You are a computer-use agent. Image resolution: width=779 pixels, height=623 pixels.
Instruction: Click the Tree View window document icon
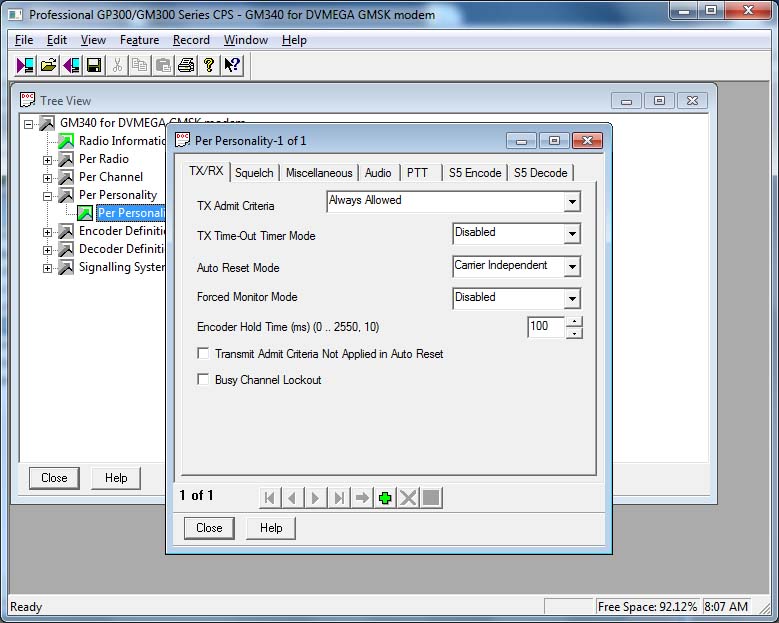coord(27,100)
